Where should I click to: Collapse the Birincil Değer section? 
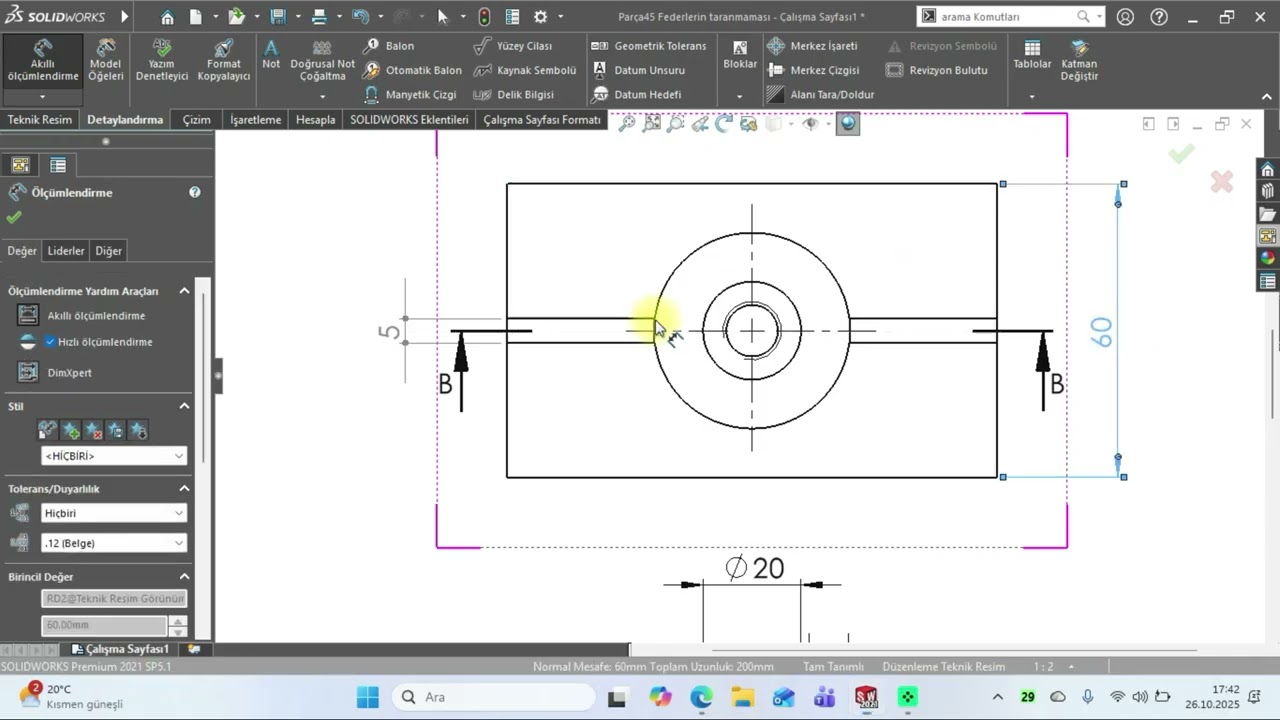[184, 577]
